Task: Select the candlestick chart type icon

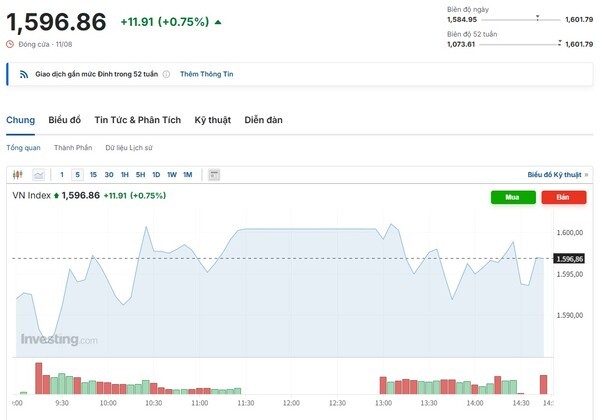Action: pyautogui.click(x=17, y=175)
